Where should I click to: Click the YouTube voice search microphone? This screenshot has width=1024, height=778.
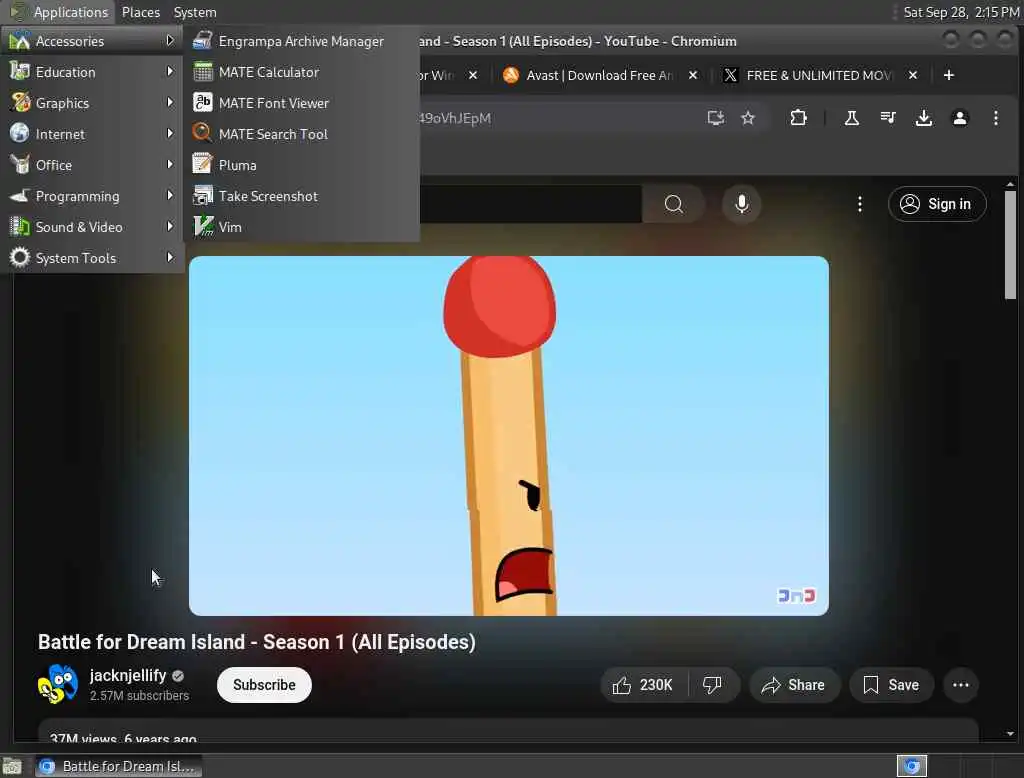741,204
